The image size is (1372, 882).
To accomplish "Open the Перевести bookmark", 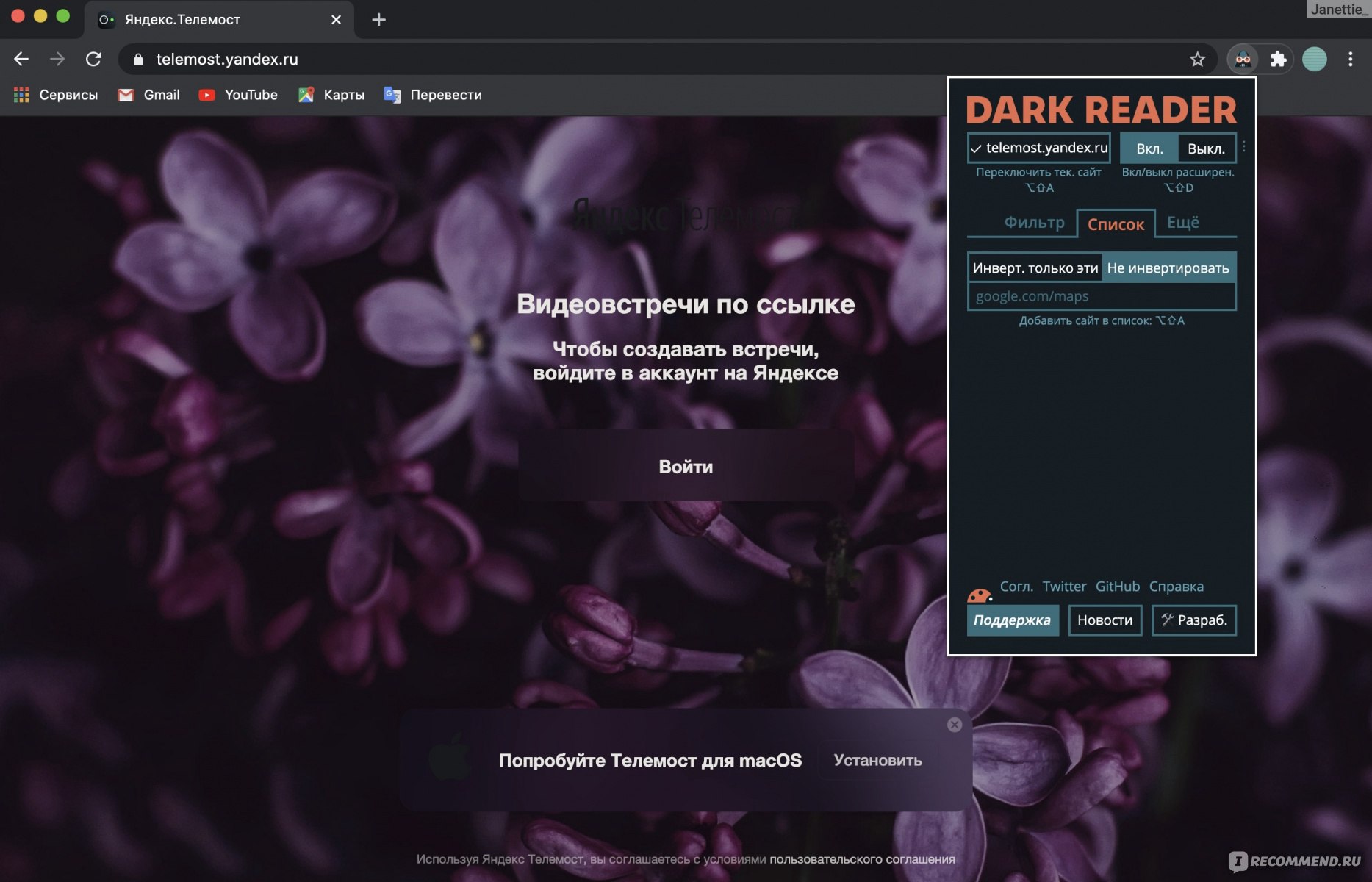I will click(x=433, y=95).
